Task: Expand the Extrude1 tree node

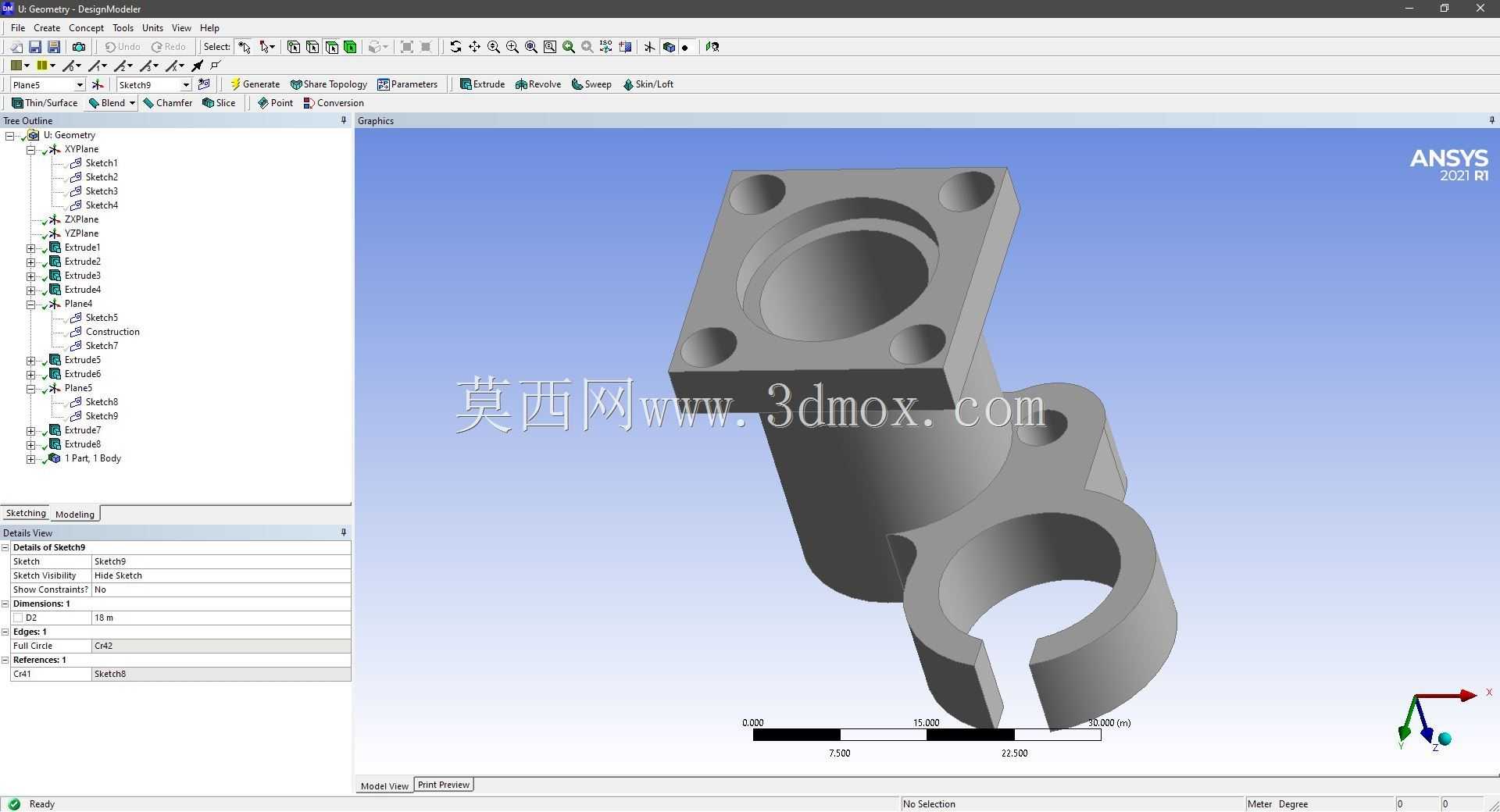Action: (x=30, y=248)
